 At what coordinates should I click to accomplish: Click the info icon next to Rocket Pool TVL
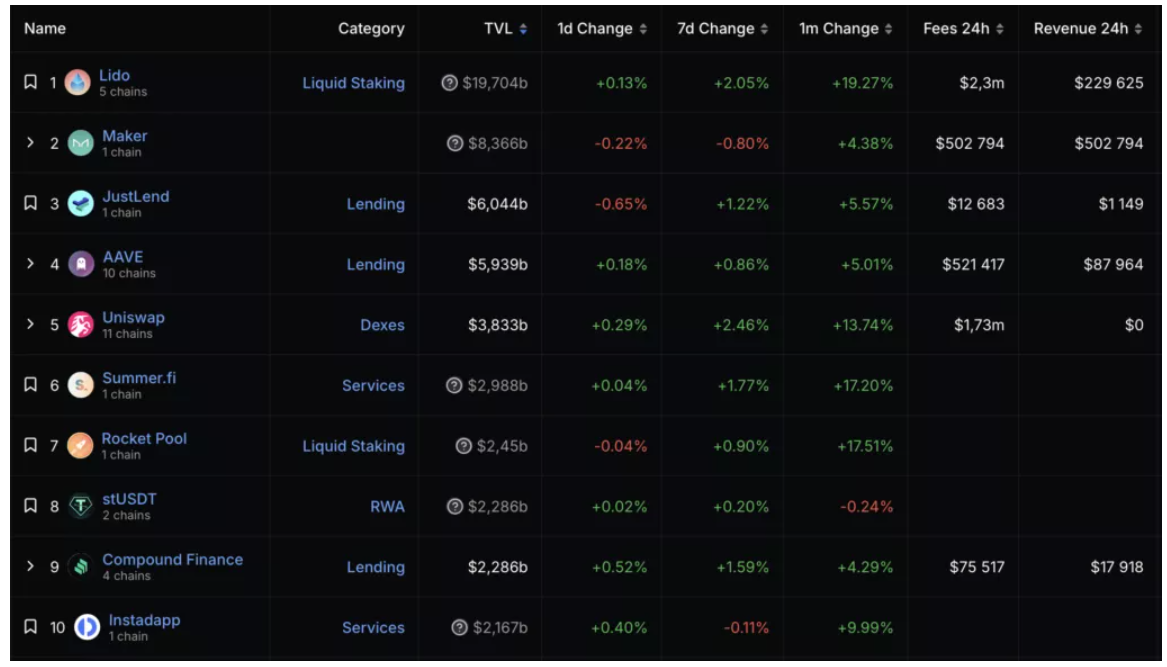[463, 446]
